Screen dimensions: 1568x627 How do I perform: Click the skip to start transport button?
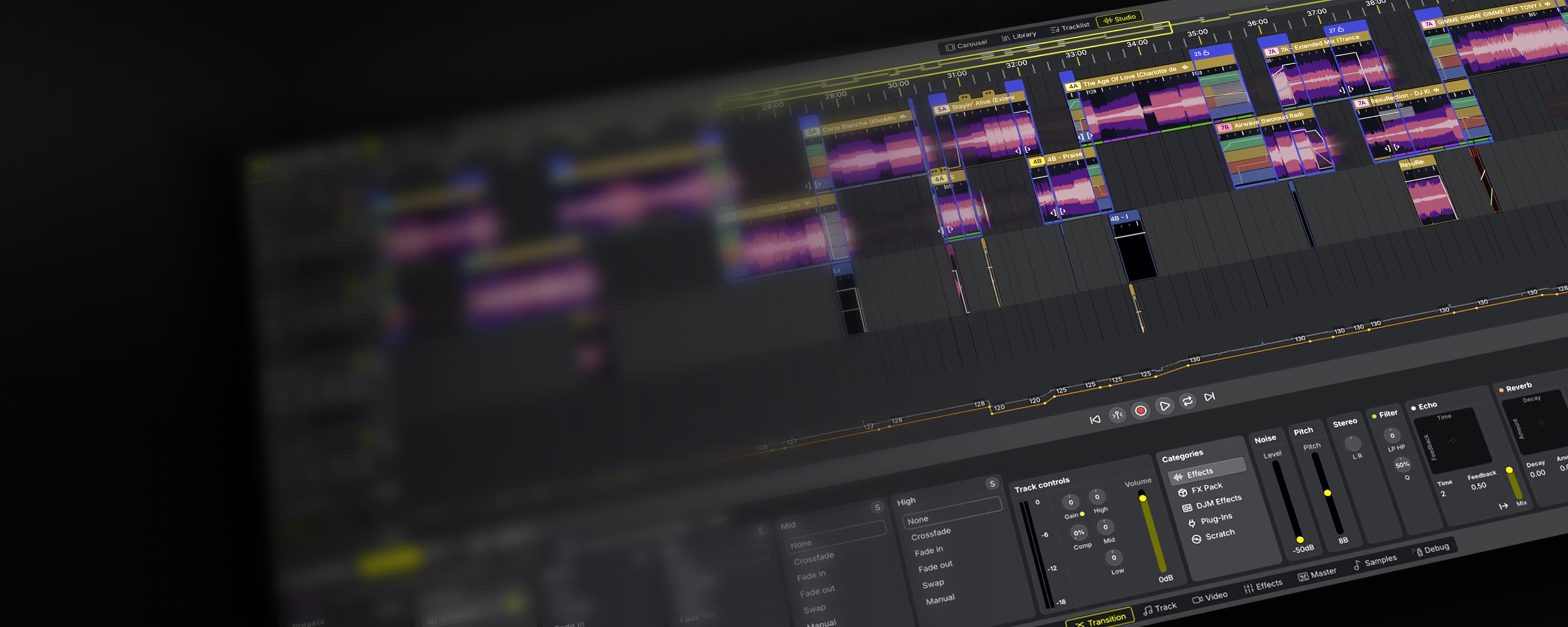click(1095, 419)
